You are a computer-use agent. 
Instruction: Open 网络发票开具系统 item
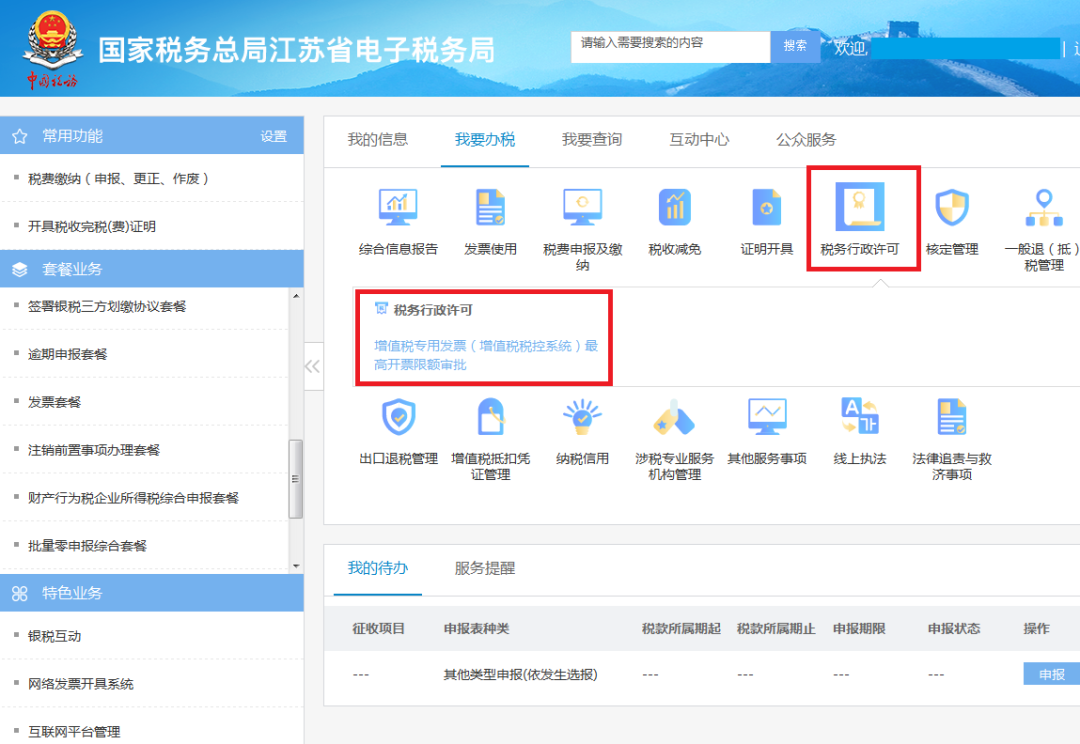click(81, 684)
